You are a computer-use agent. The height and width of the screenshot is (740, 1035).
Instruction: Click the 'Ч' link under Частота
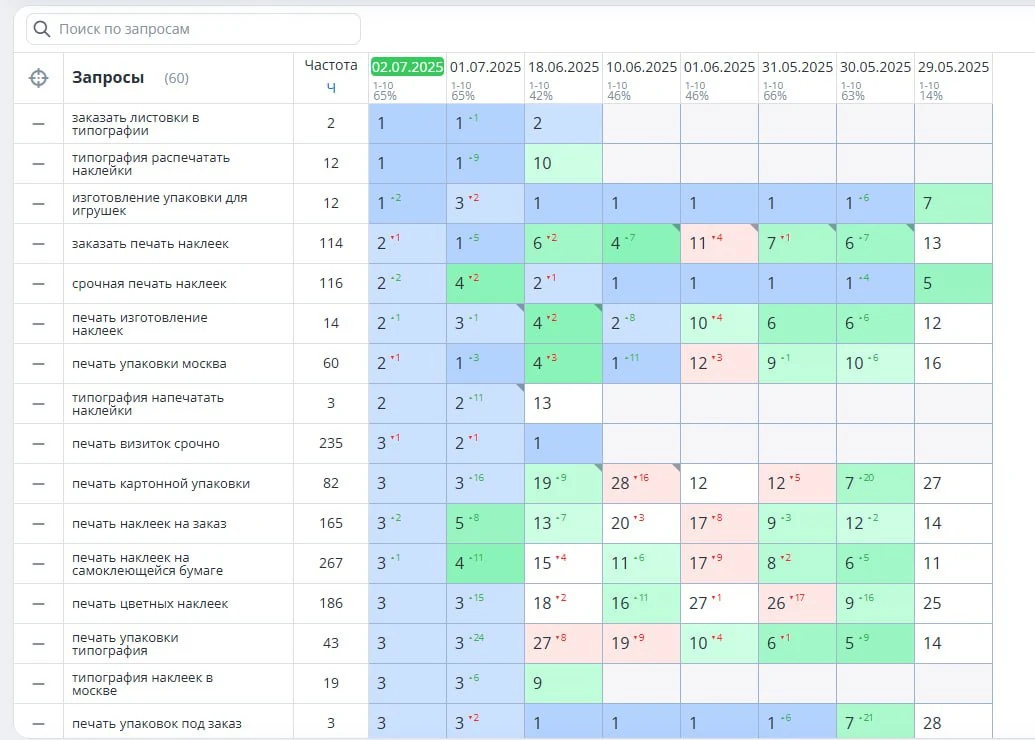click(x=331, y=87)
